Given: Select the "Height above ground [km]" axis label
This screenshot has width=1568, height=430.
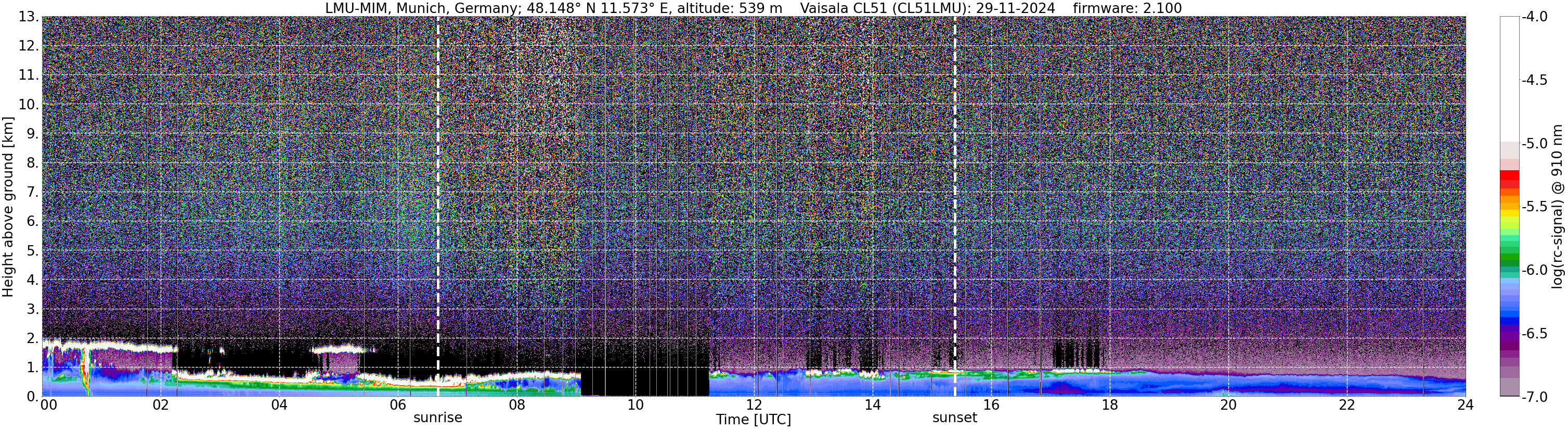Looking at the screenshot, I should [8, 207].
